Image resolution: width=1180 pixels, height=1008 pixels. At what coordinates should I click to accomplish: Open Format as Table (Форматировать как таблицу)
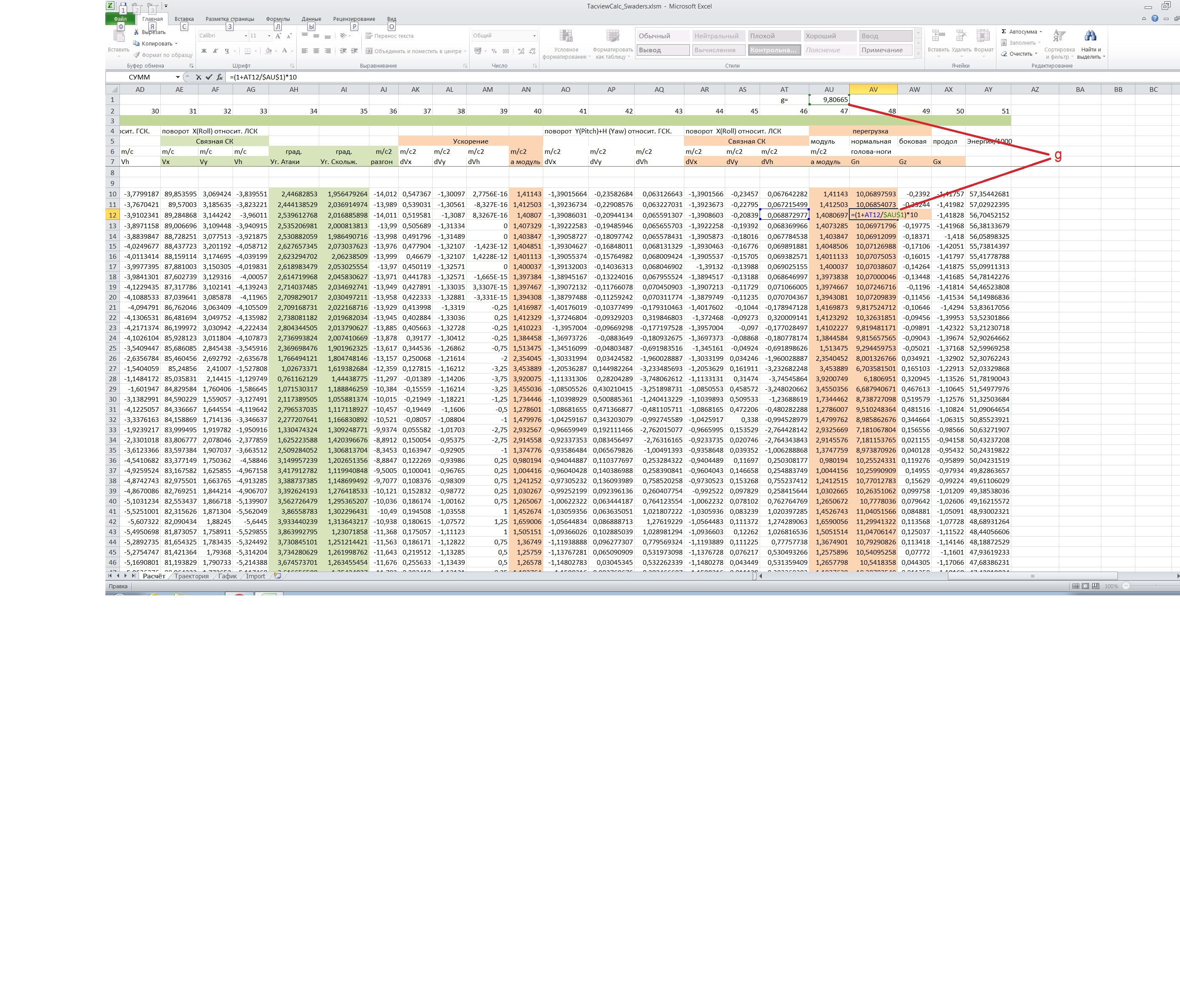click(x=613, y=45)
